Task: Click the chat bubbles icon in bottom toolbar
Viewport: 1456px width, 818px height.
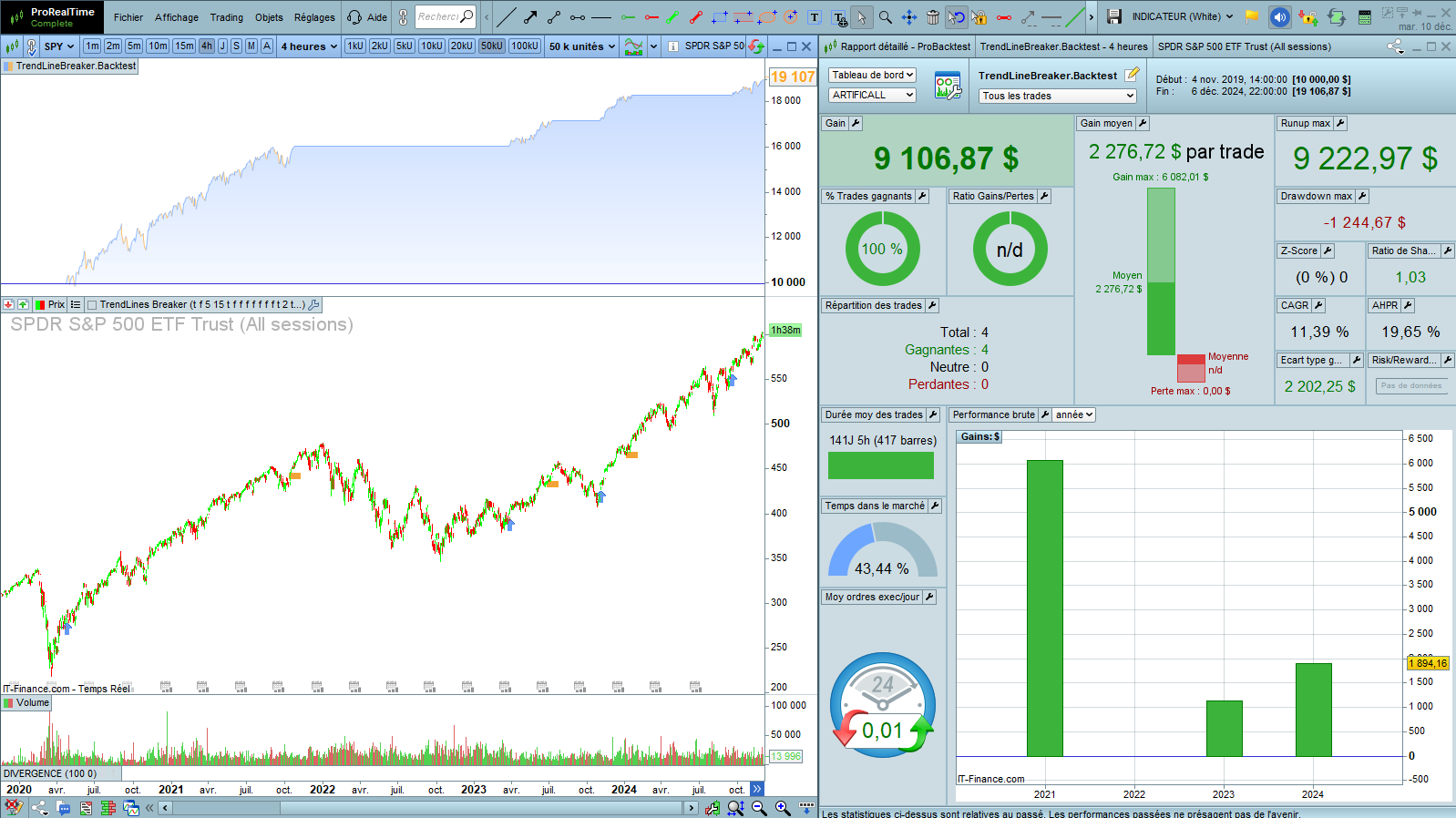Action: [x=63, y=807]
